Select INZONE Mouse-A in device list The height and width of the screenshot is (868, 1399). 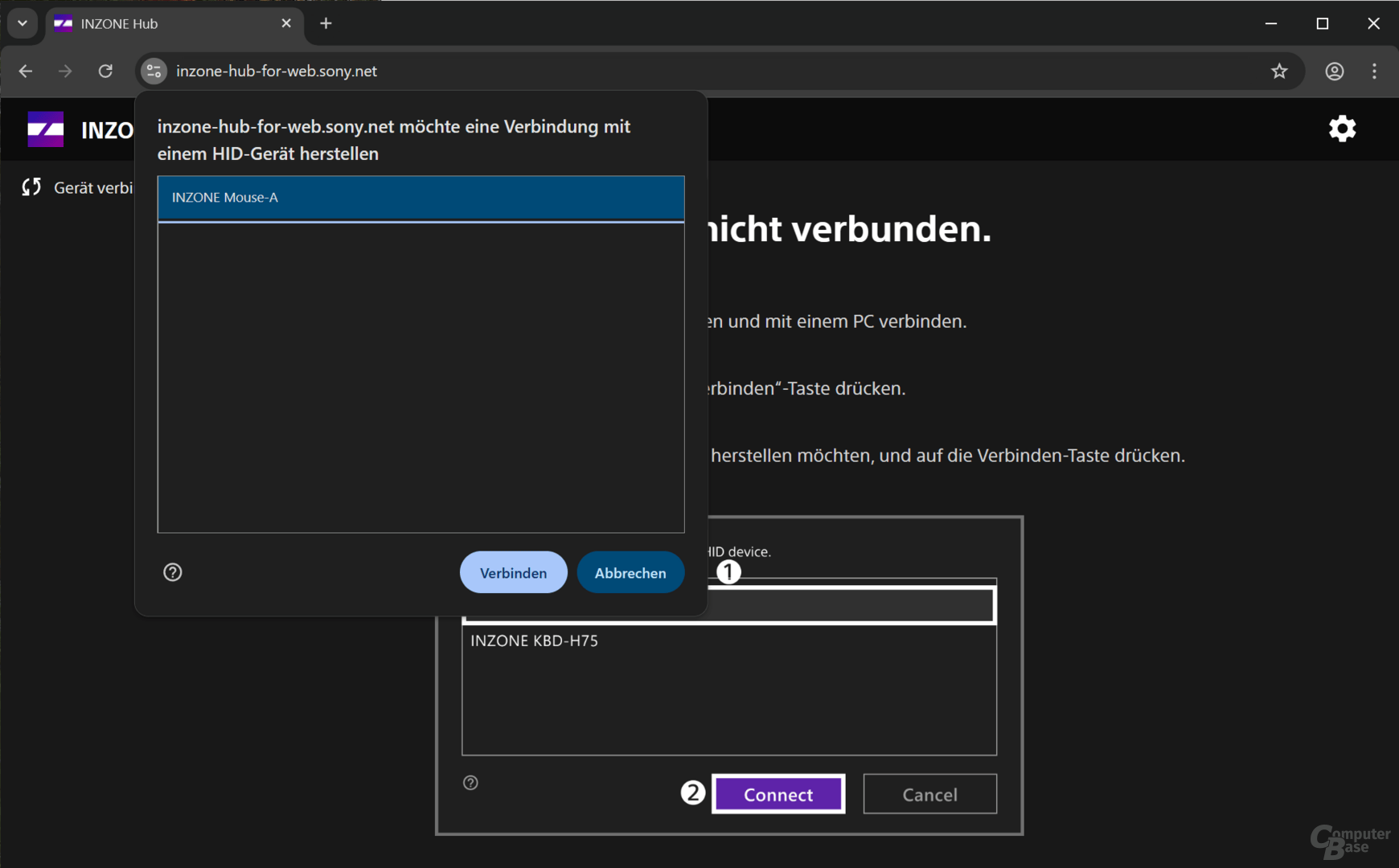pos(421,198)
